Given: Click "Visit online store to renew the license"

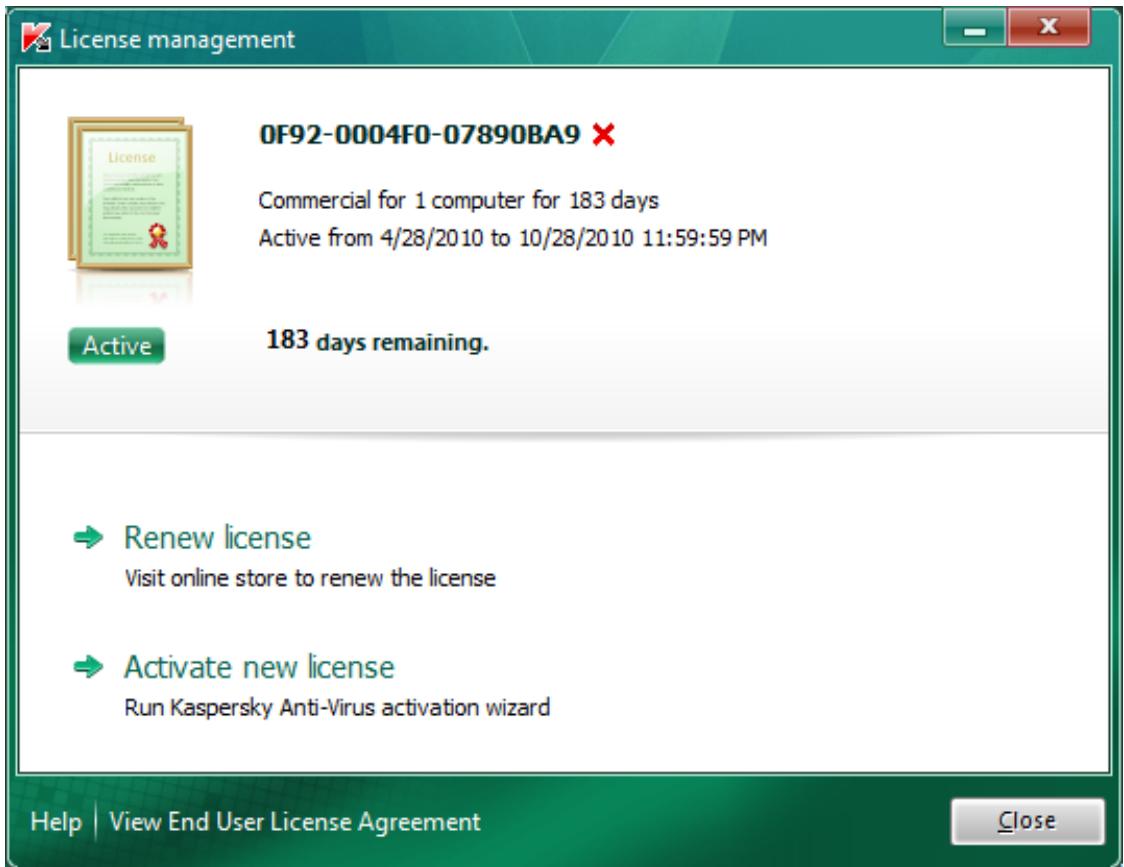Looking at the screenshot, I should coord(310,578).
